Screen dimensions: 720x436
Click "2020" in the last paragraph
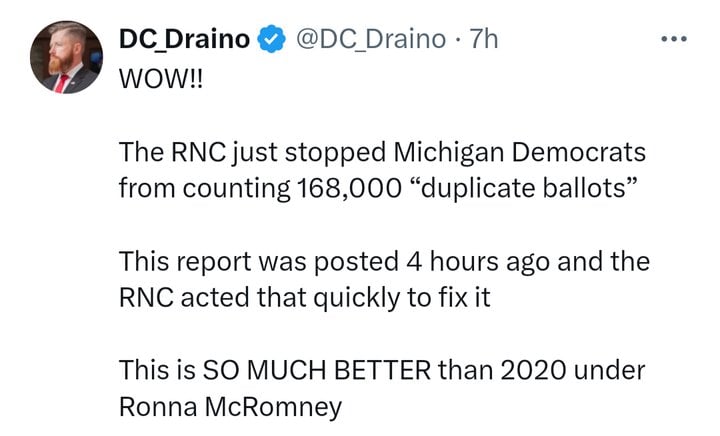coord(533,371)
